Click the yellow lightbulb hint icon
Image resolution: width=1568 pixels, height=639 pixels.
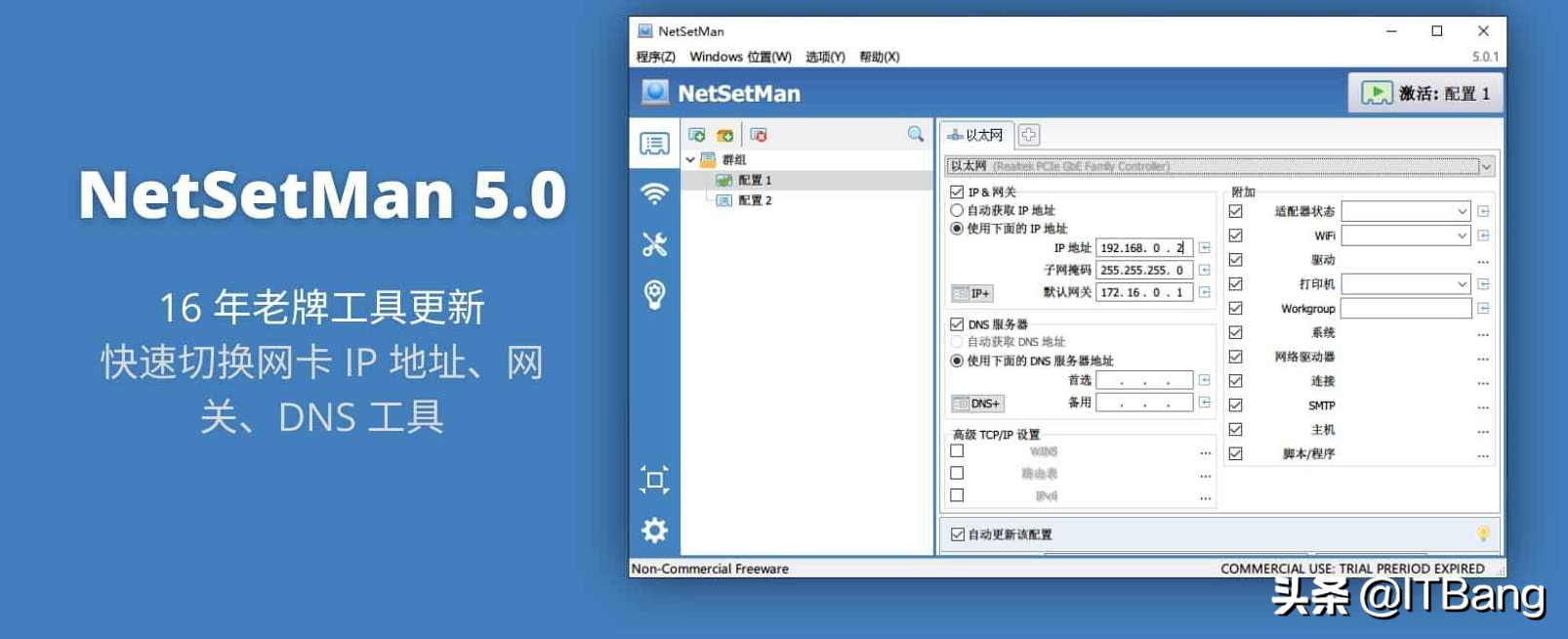1483,533
